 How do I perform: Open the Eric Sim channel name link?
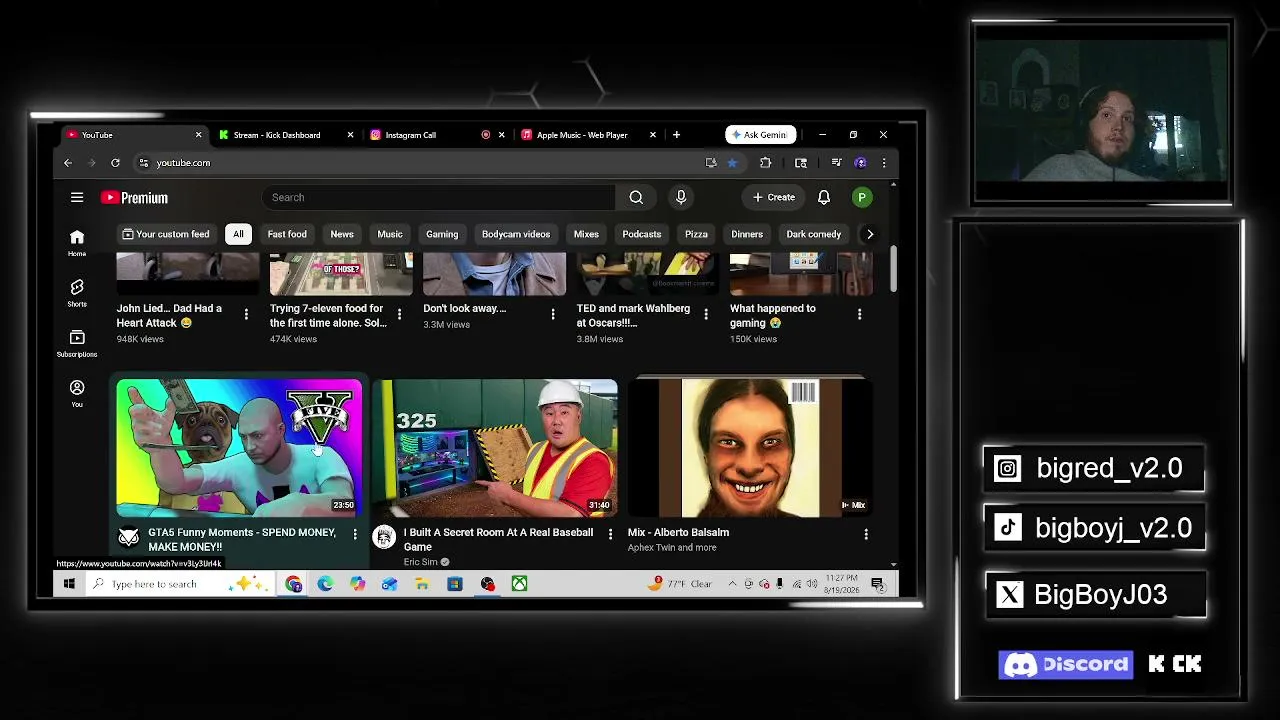[420, 562]
